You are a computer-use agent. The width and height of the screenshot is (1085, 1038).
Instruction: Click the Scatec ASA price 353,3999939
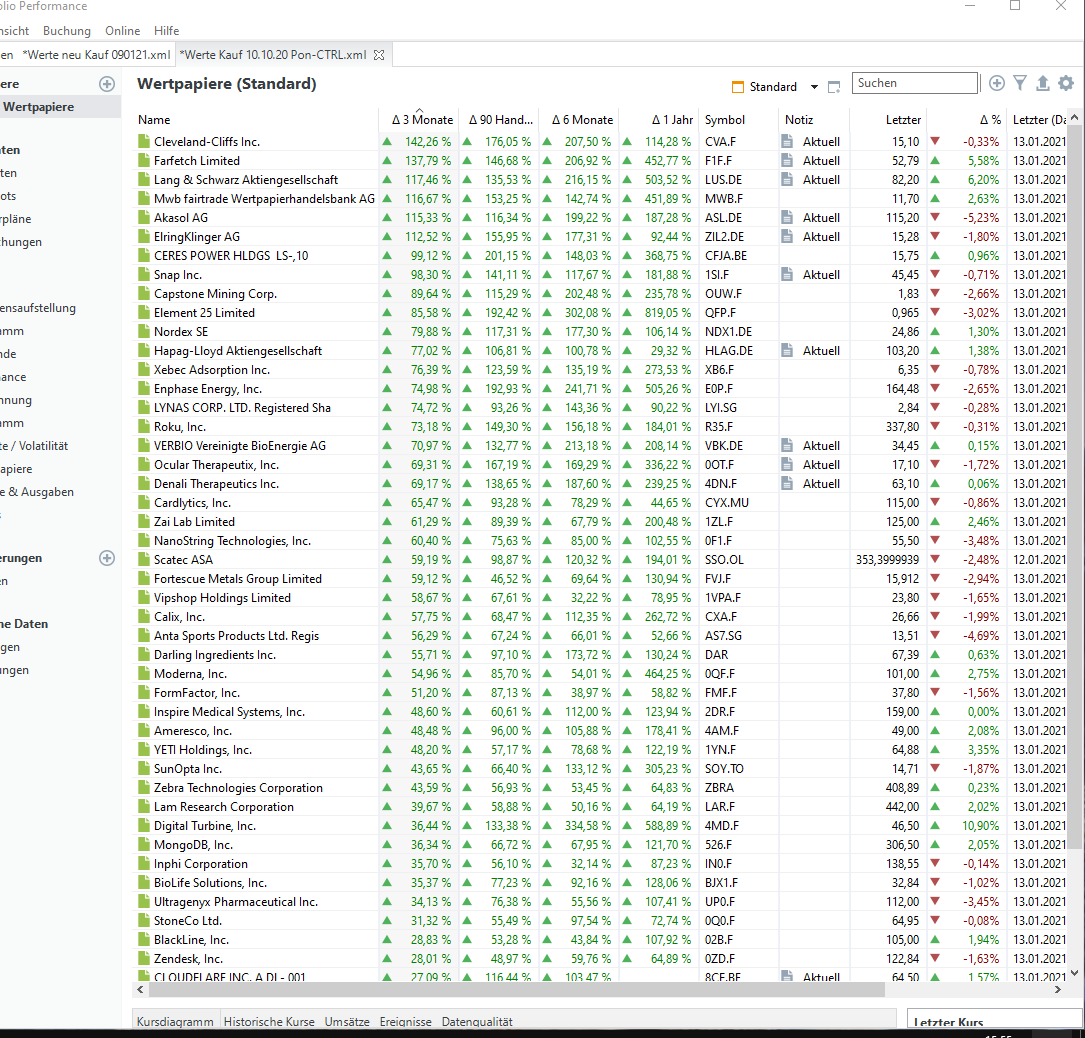887,560
